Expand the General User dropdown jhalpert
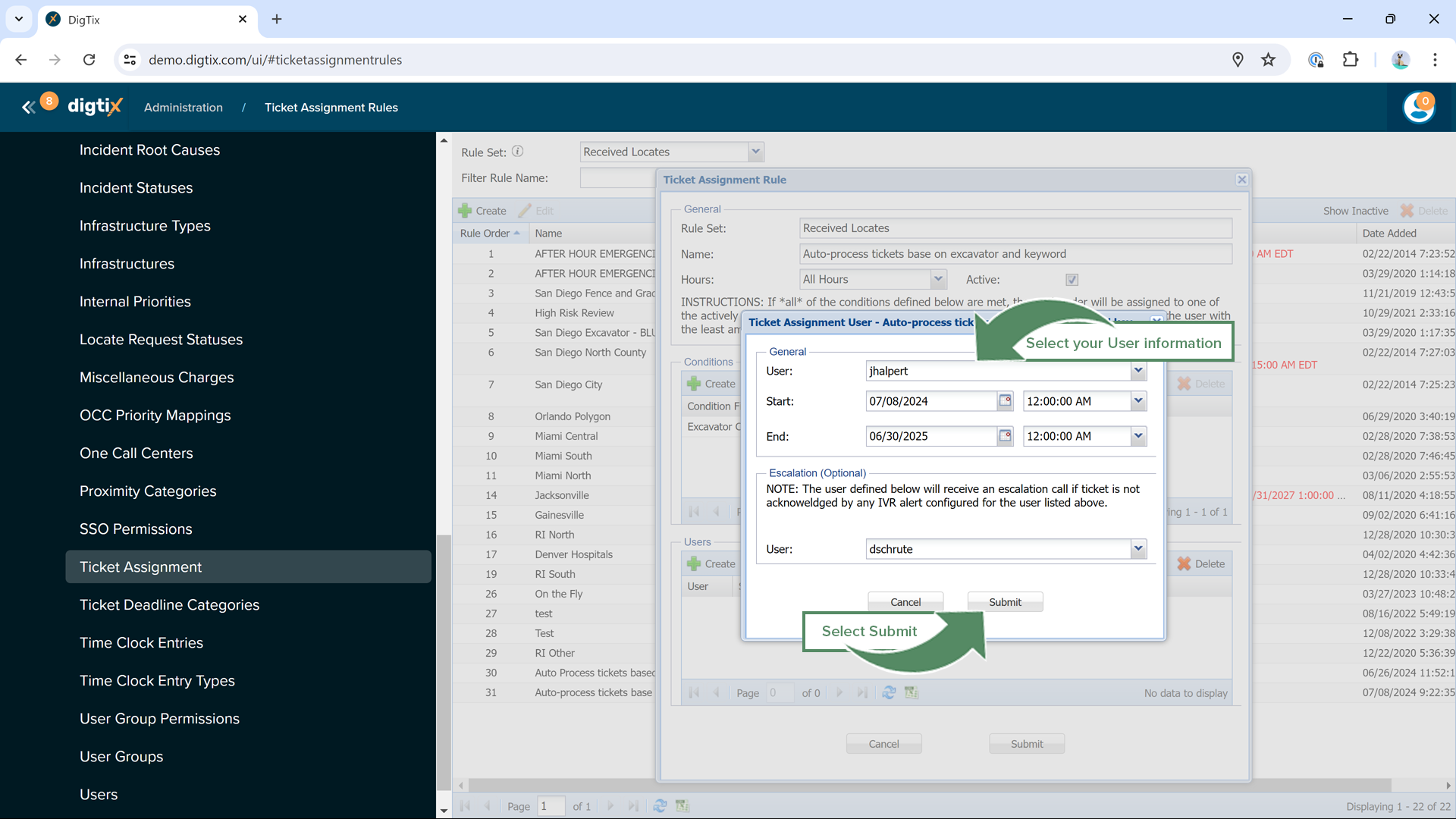1456x819 pixels. tap(1137, 371)
